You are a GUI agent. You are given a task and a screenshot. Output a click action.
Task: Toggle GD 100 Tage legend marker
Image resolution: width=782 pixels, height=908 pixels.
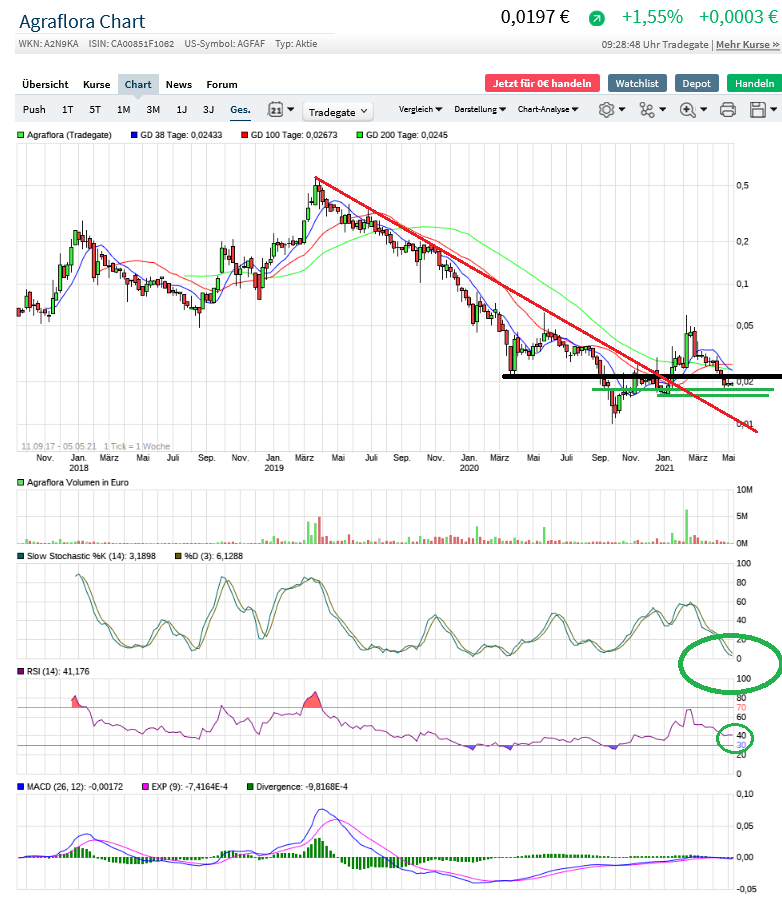[x=244, y=135]
